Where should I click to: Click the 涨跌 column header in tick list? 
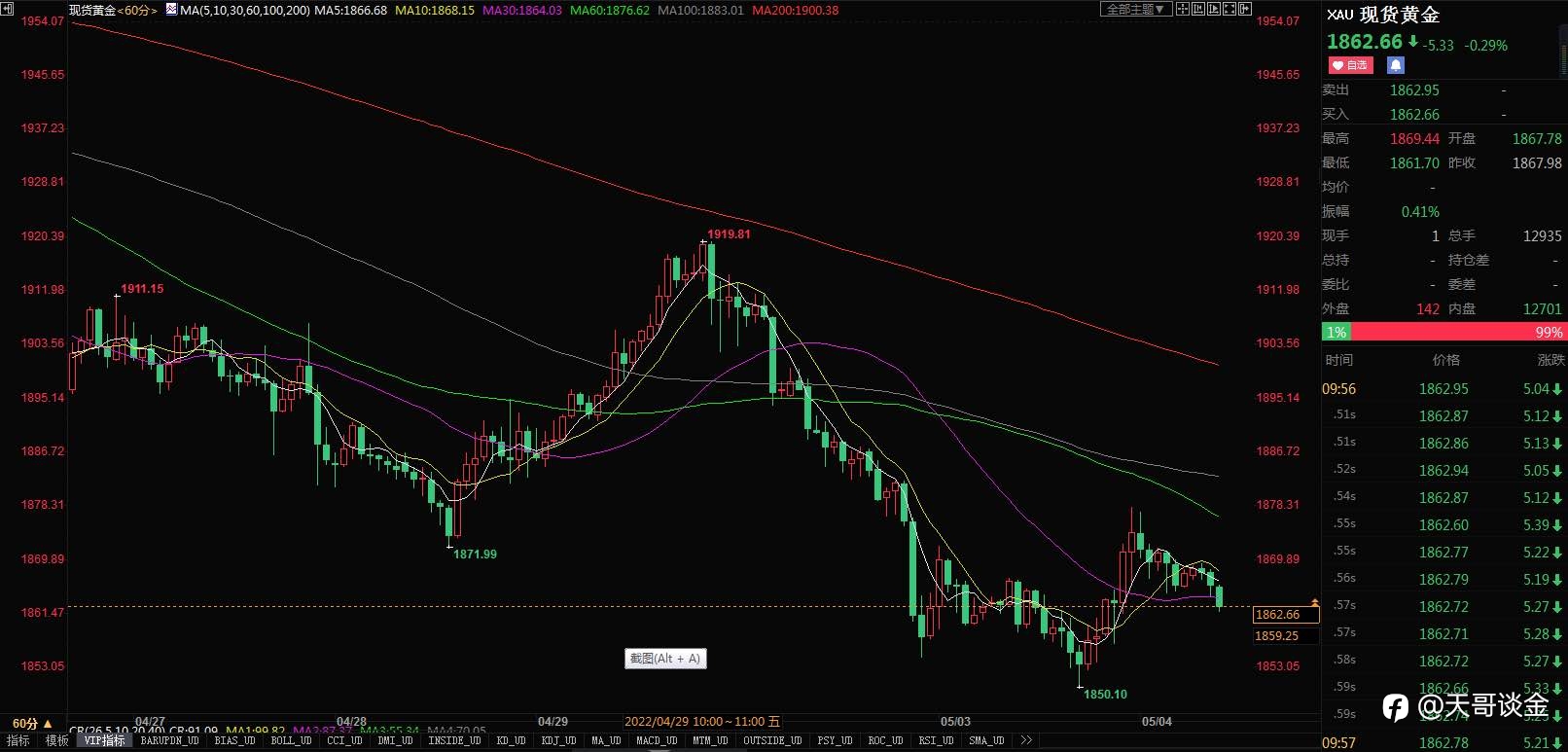coord(1550,360)
